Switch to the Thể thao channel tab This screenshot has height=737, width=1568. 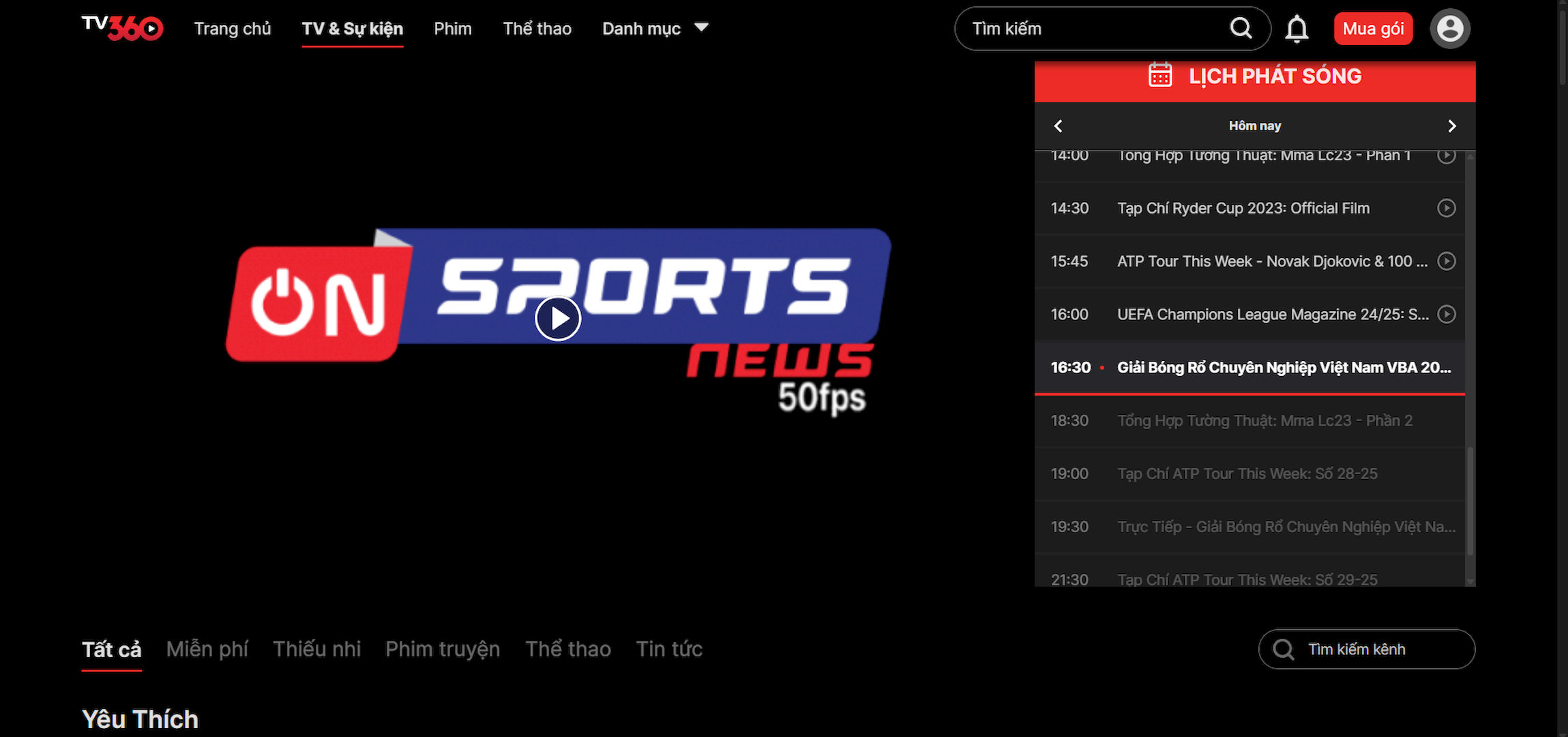[568, 649]
